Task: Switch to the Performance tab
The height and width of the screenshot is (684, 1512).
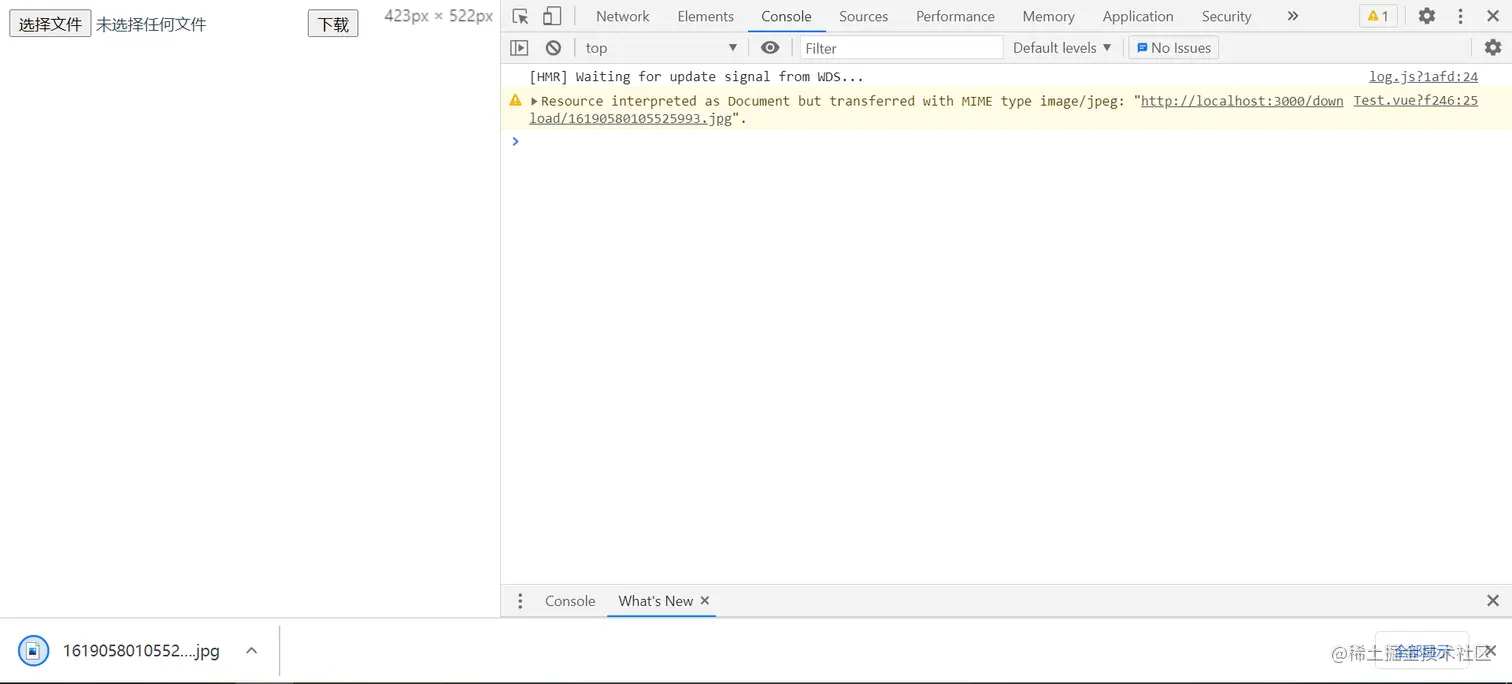Action: coord(955,16)
